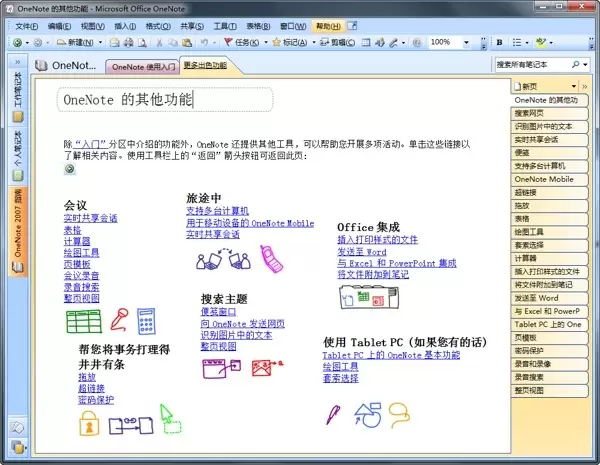600x465 pixels.
Task: Open 密码保护 link in page content
Action: click(x=96, y=400)
